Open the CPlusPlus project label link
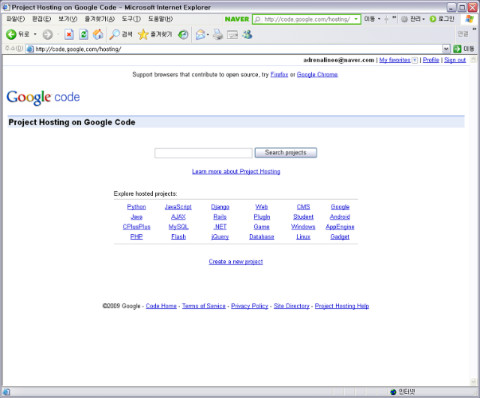This screenshot has height=398, width=480. (x=136, y=227)
